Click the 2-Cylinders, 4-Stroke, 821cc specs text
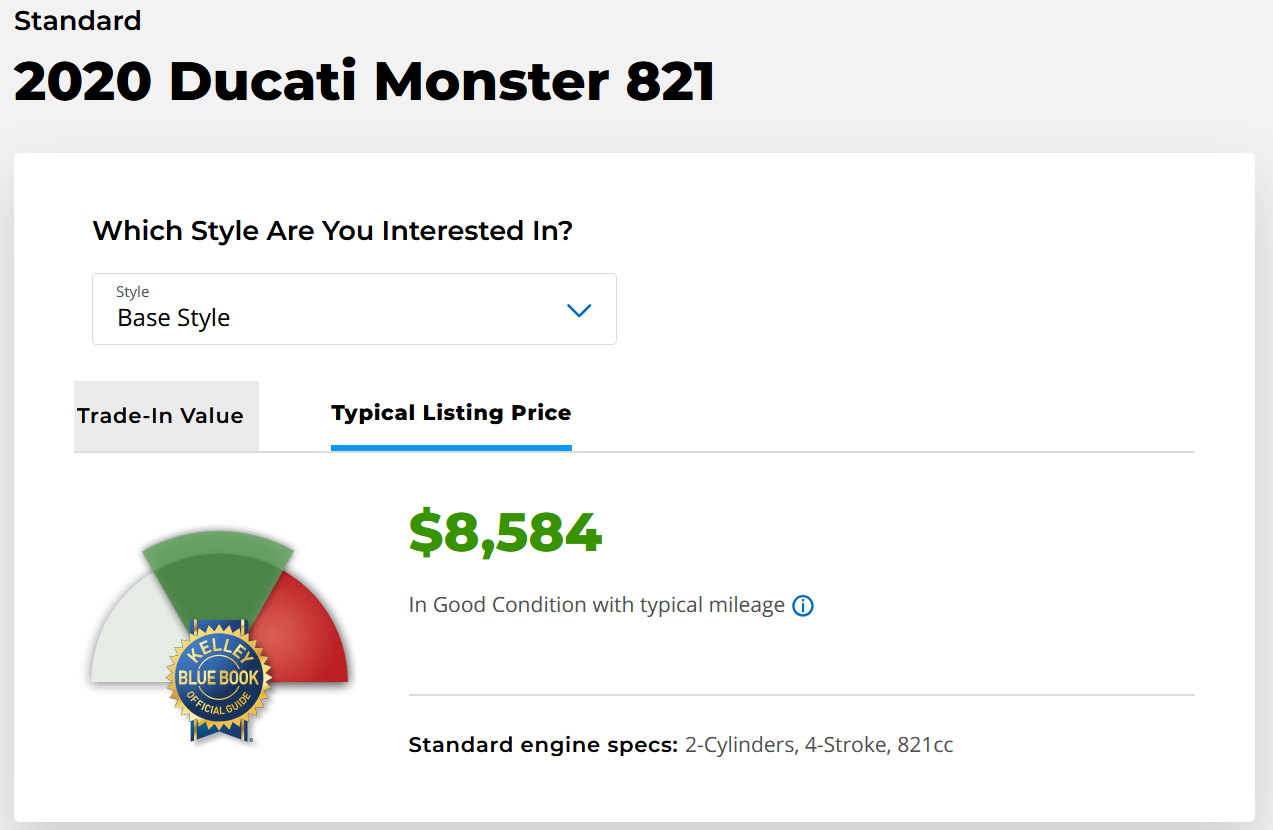 (x=819, y=745)
